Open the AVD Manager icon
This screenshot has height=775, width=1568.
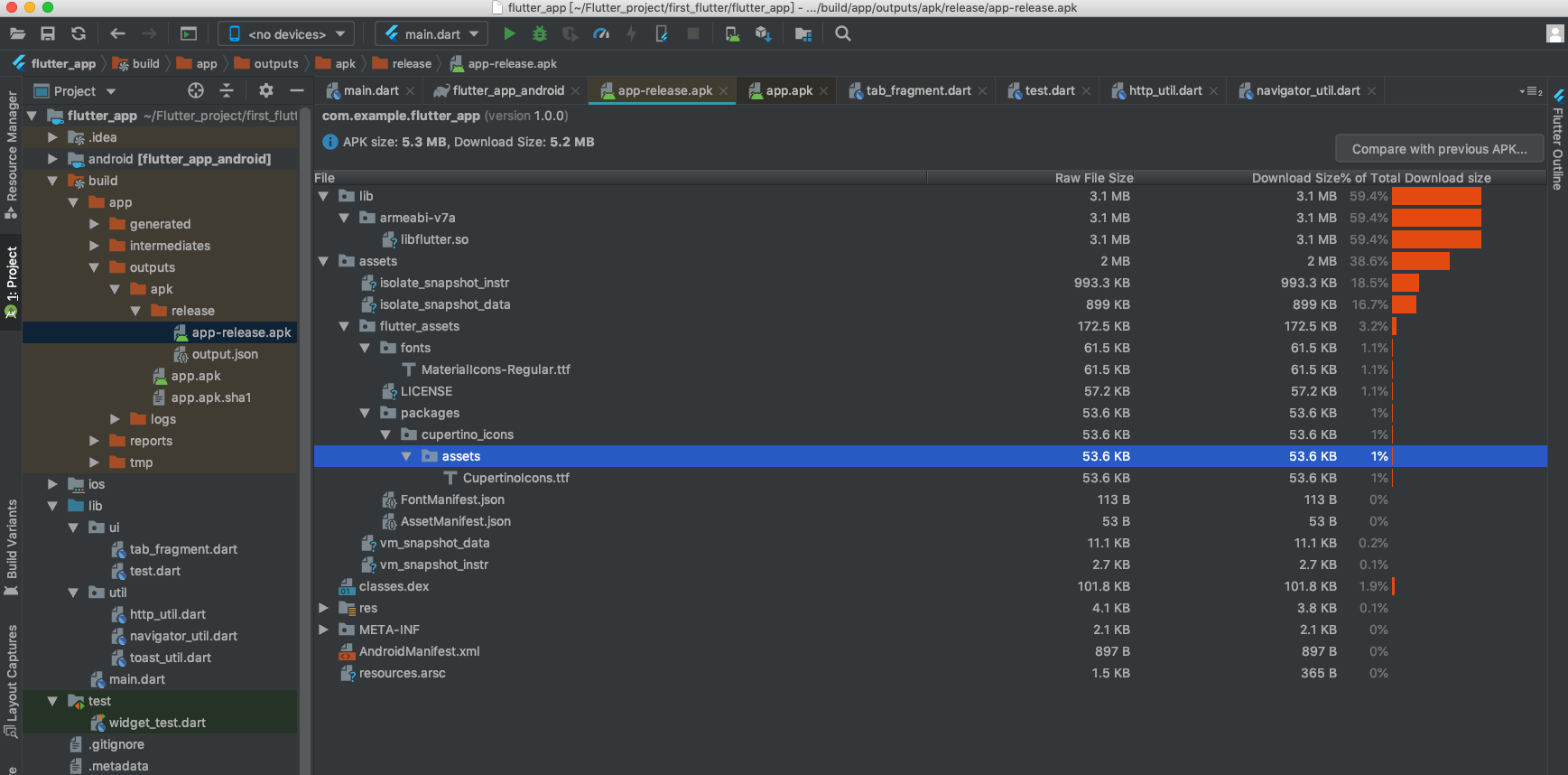732,34
